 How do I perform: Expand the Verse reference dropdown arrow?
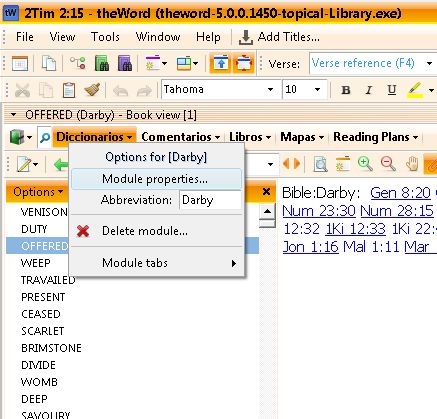[429, 63]
